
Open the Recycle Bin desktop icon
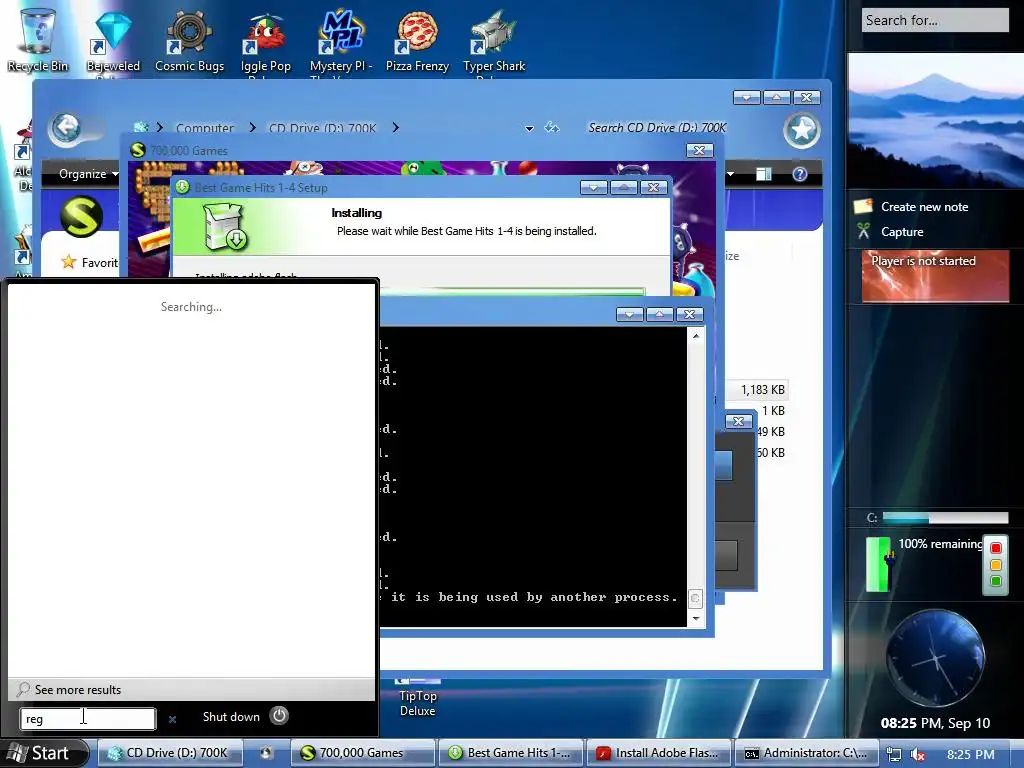tap(37, 39)
